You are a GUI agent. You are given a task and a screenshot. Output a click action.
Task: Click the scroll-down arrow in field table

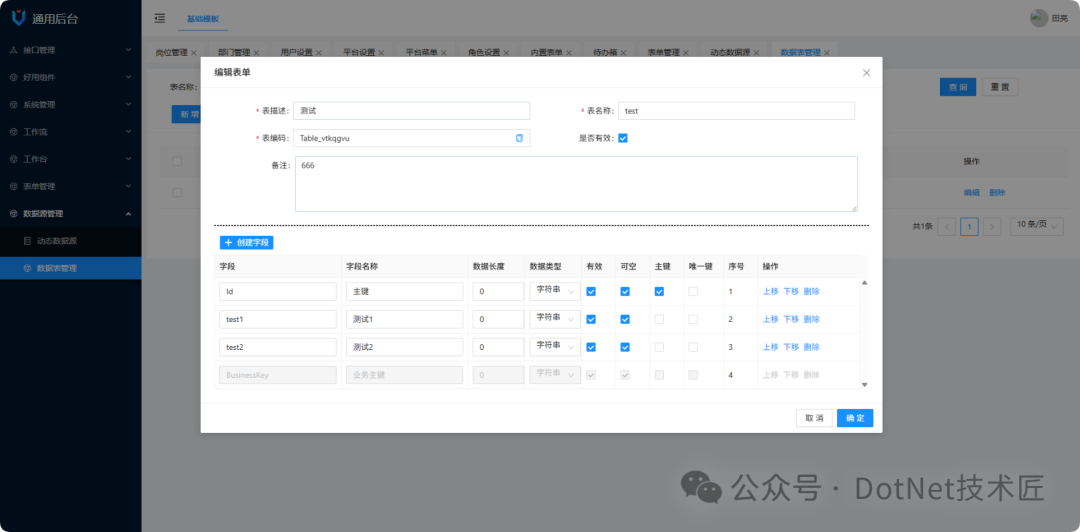pos(865,384)
